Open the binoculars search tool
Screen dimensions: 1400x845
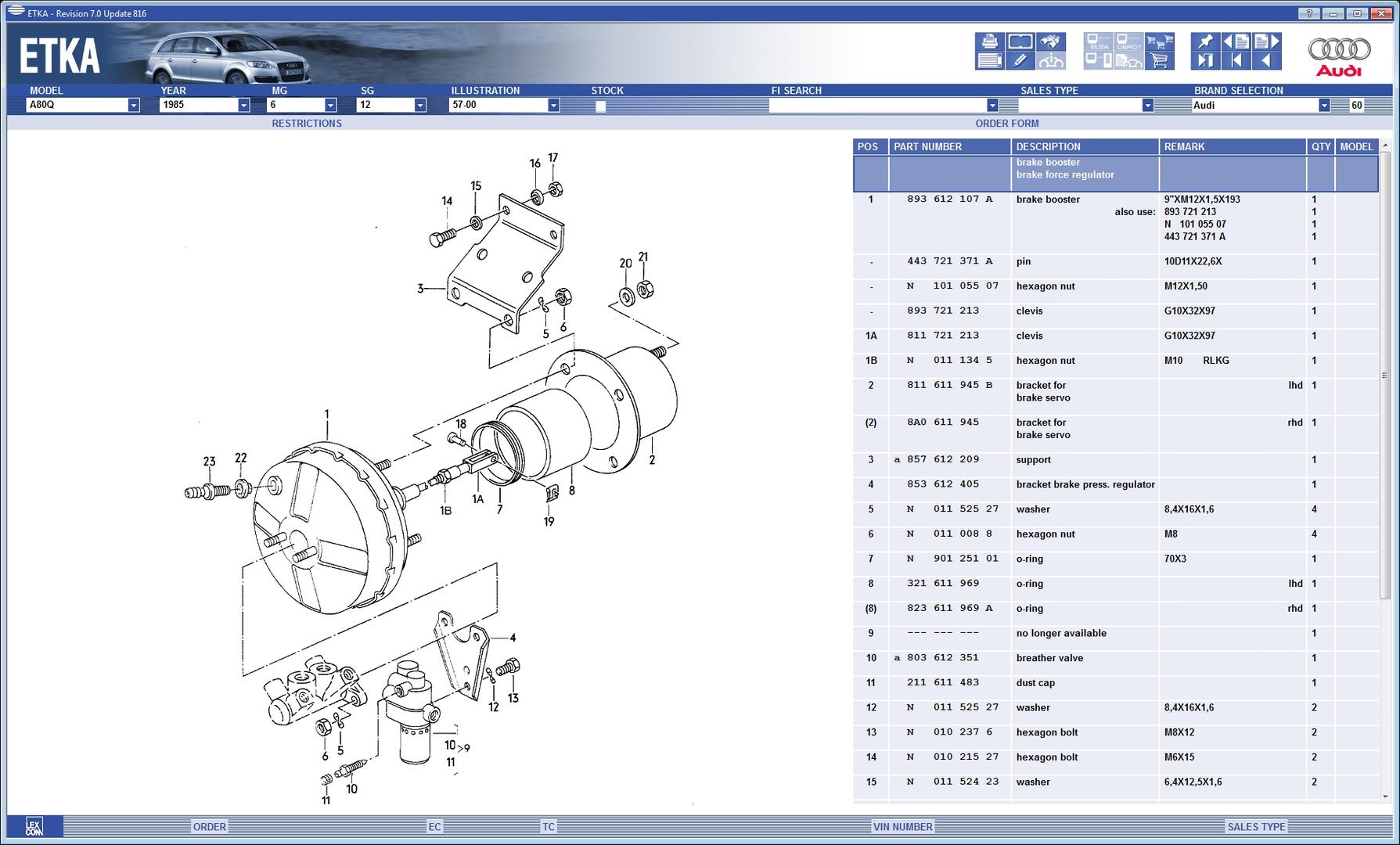pyautogui.click(x=1051, y=41)
